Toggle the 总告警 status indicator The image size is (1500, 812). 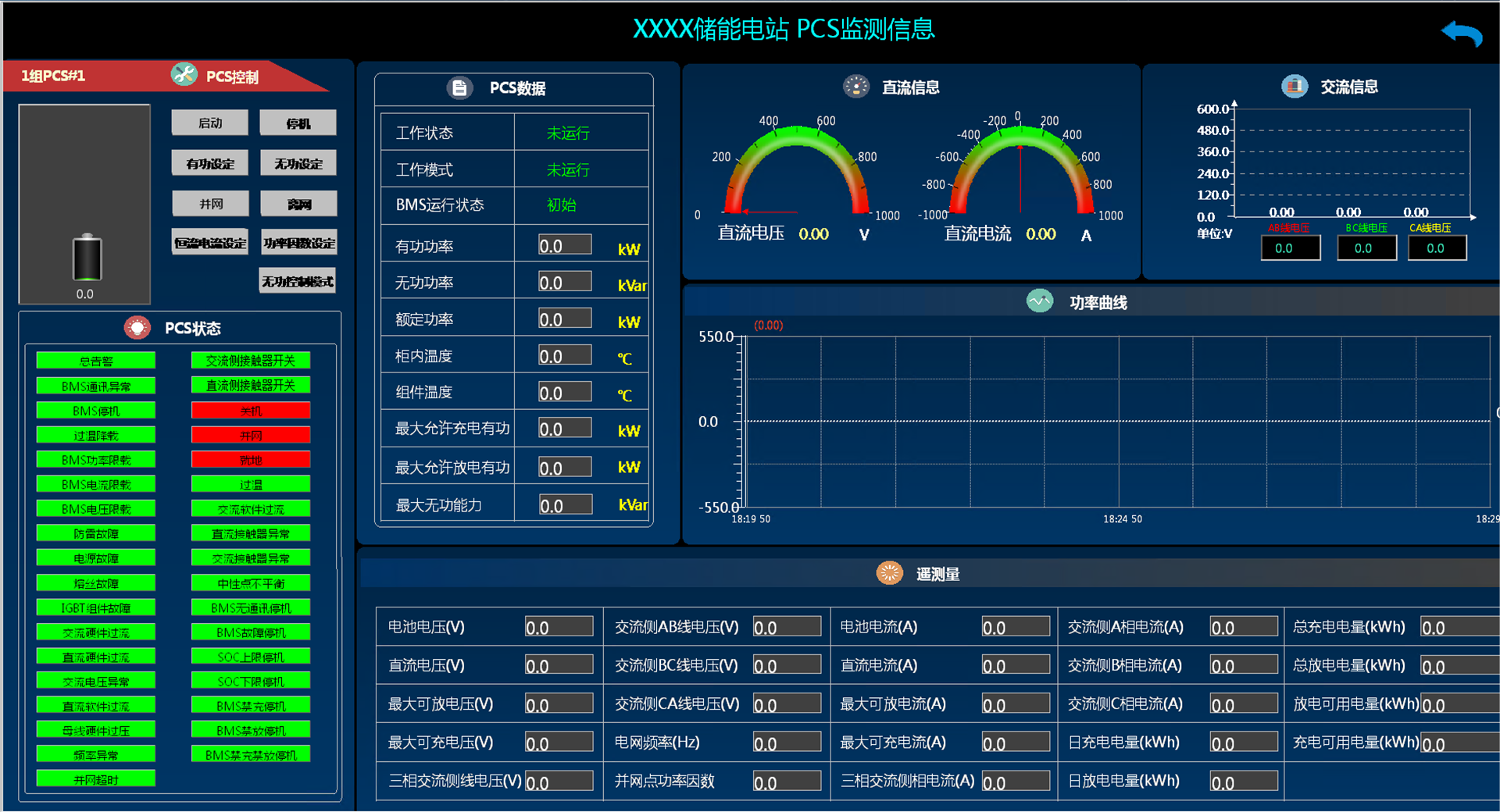pos(95,359)
